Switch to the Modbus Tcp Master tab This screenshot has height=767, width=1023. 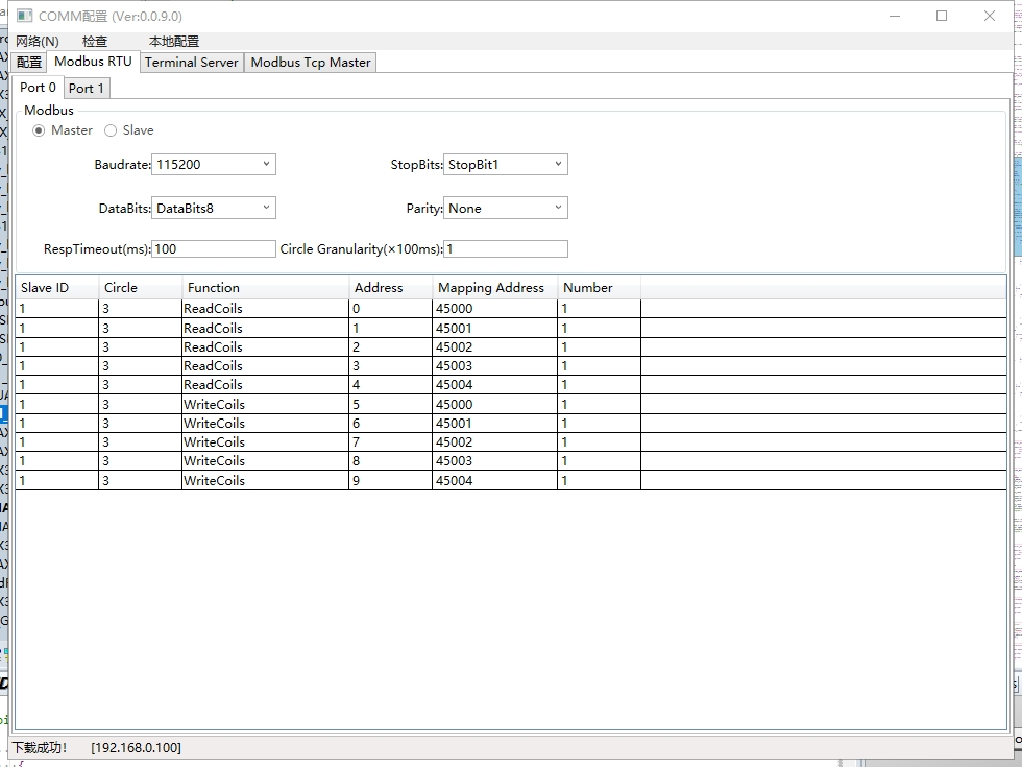click(310, 62)
